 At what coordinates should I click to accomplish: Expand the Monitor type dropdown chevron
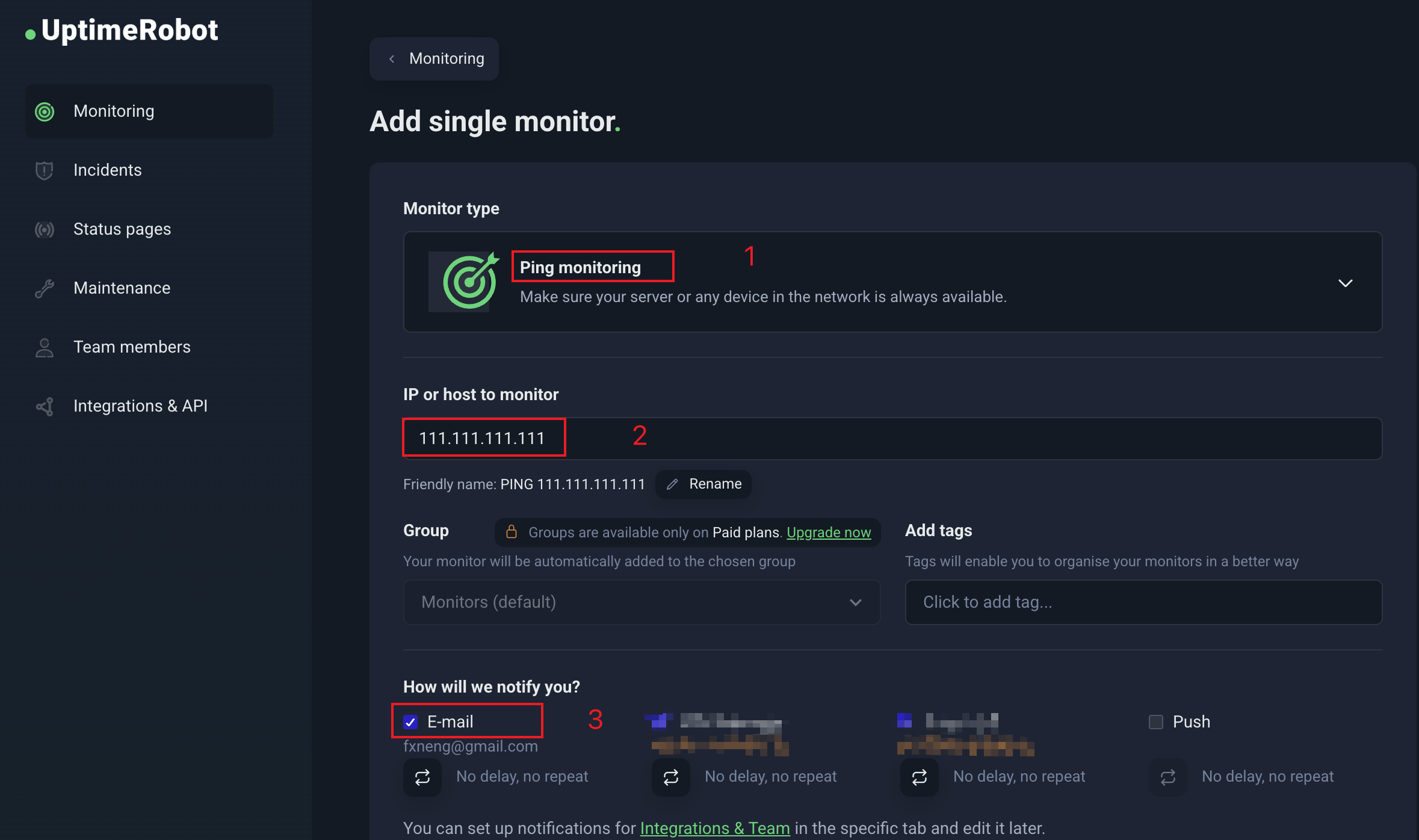[1345, 283]
